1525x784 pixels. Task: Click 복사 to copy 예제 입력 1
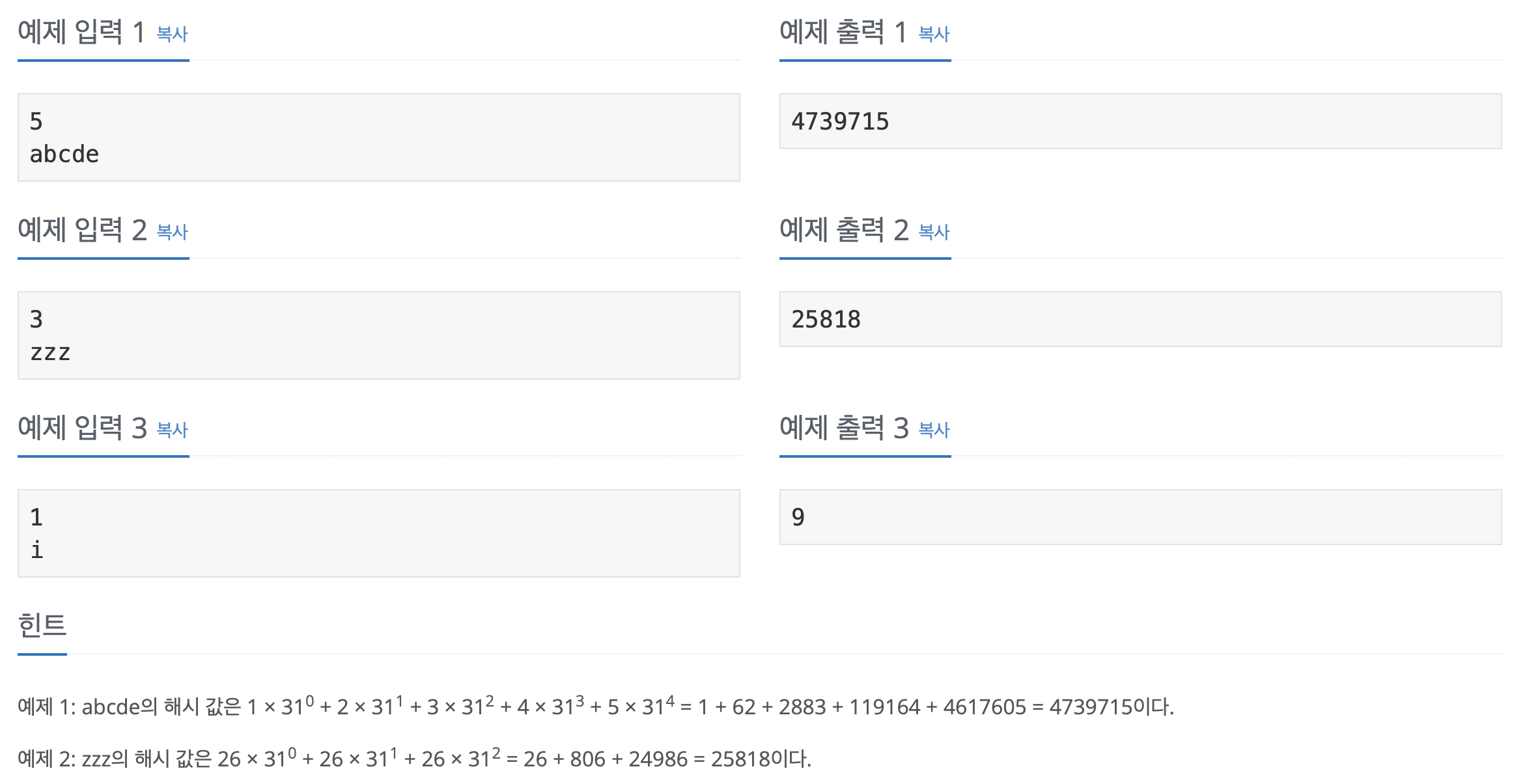point(171,36)
